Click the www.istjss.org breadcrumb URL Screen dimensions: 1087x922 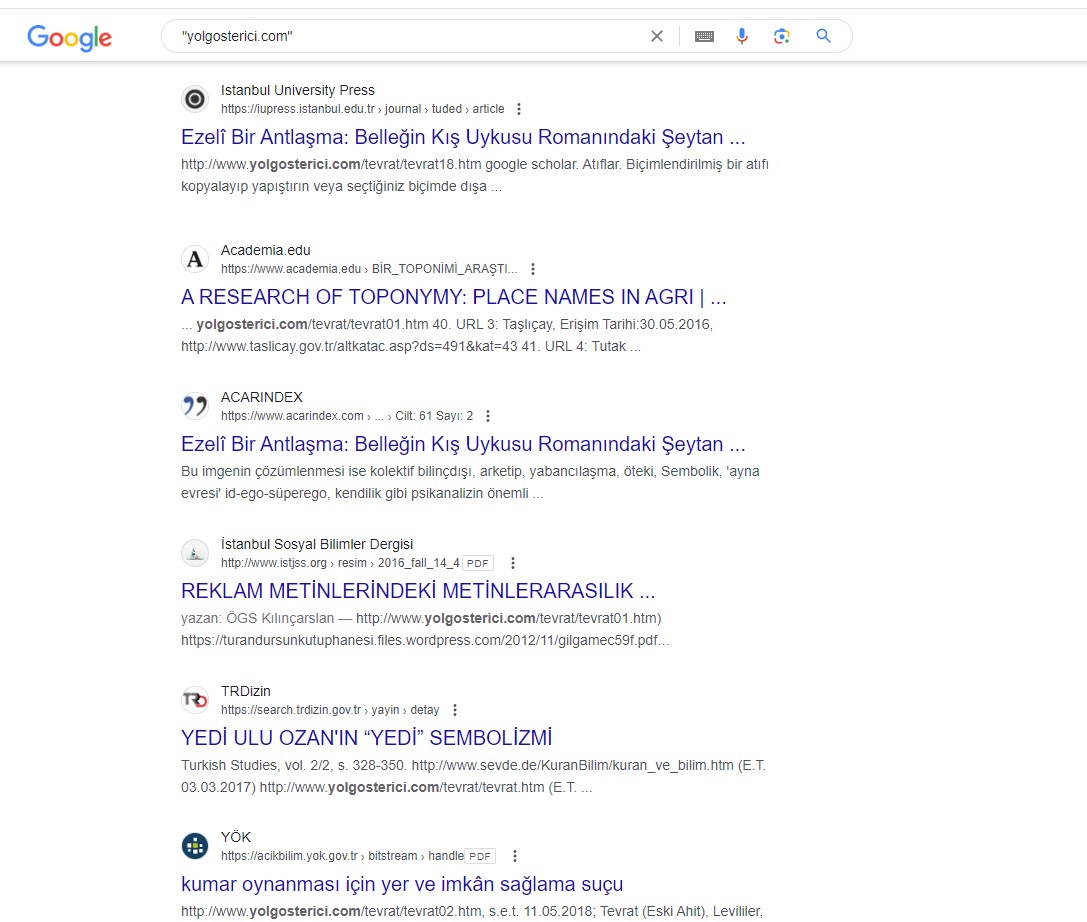coord(340,563)
